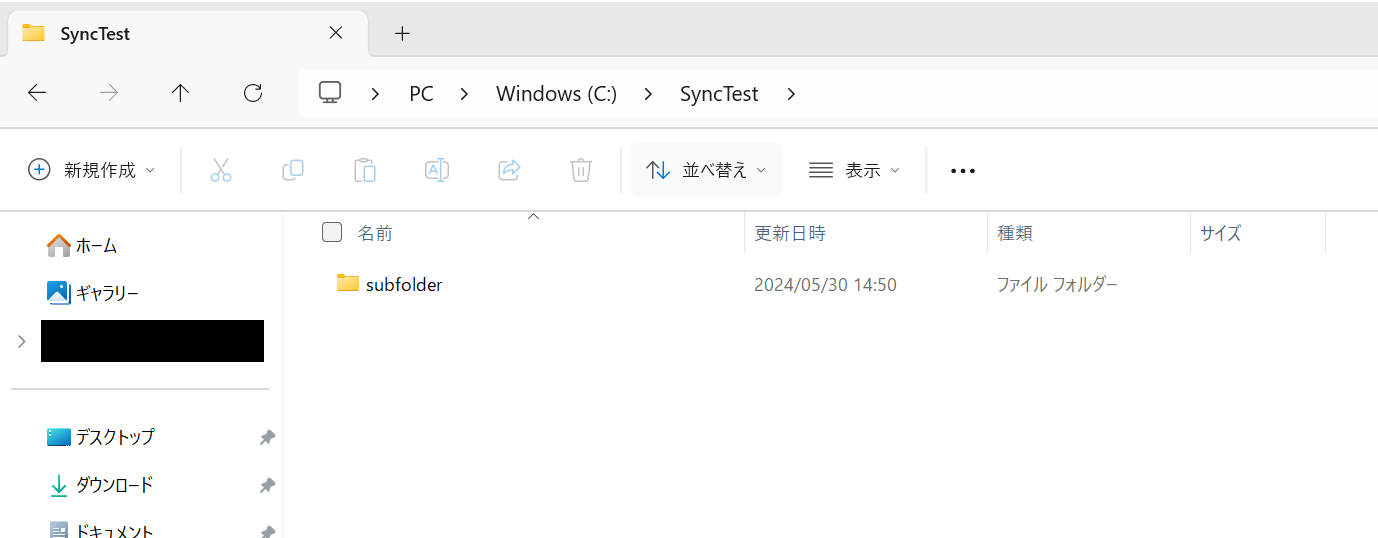Go up one folder level

[x=180, y=93]
